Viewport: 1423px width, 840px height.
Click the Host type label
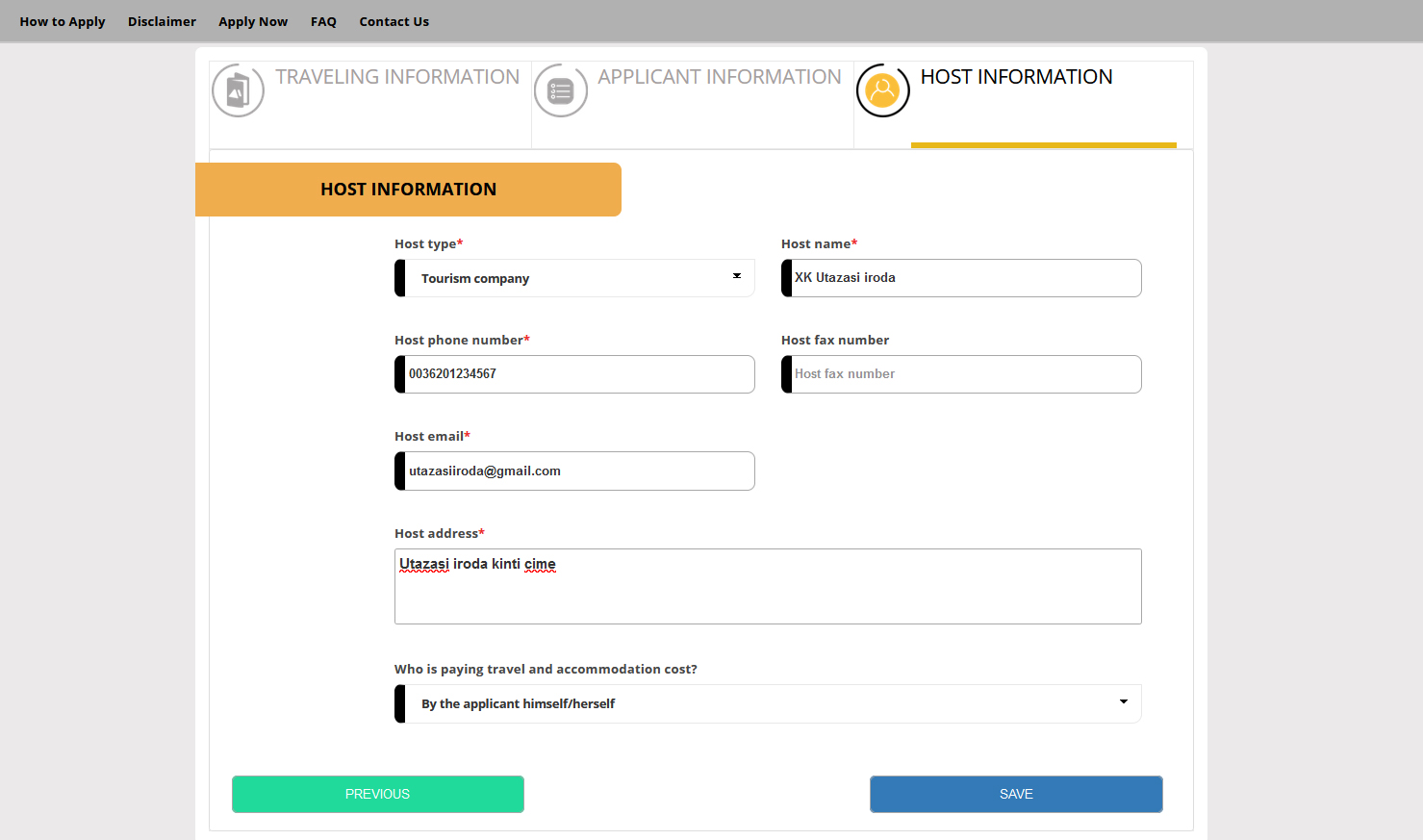coord(428,243)
